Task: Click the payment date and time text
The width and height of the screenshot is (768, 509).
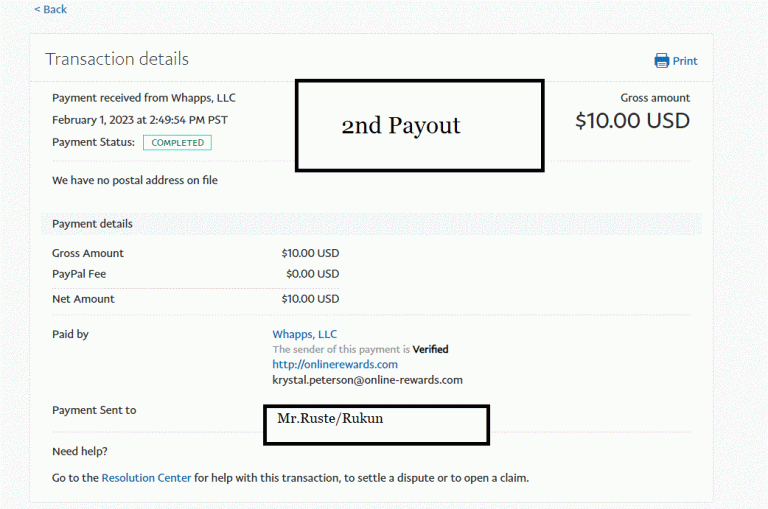Action: [140, 120]
